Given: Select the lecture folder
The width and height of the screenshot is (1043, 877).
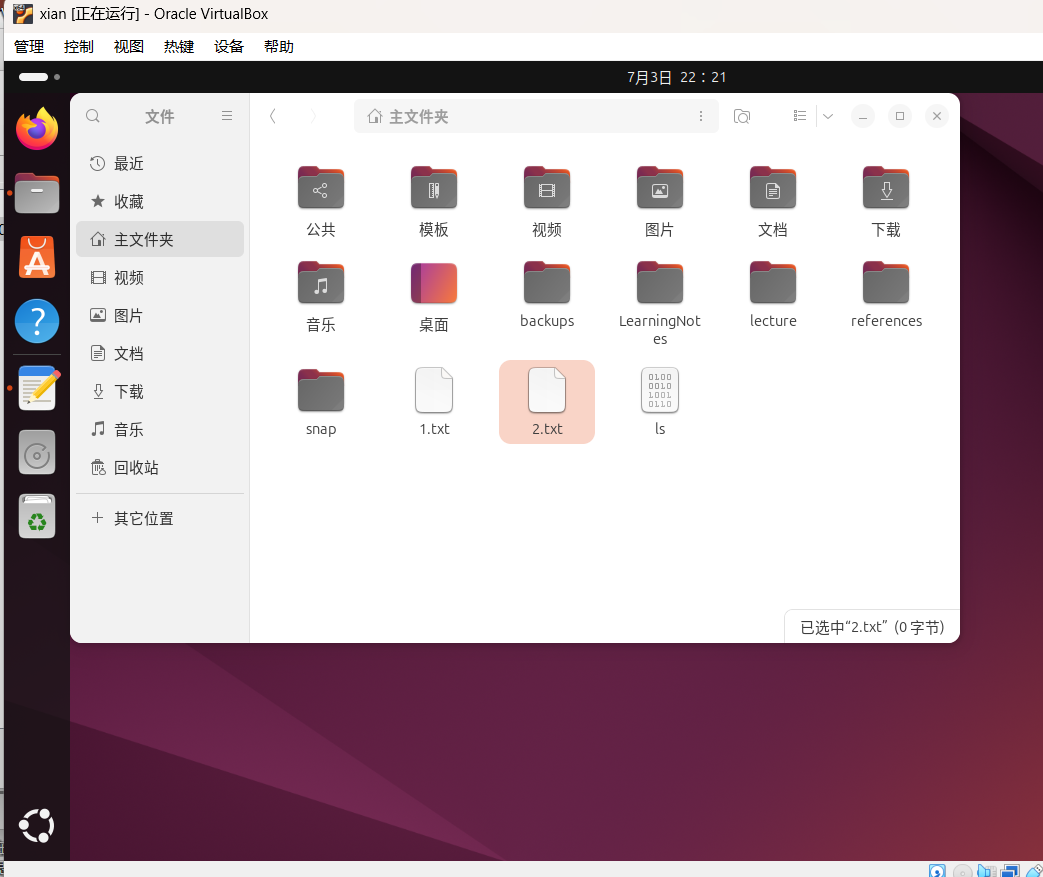Looking at the screenshot, I should tap(773, 295).
